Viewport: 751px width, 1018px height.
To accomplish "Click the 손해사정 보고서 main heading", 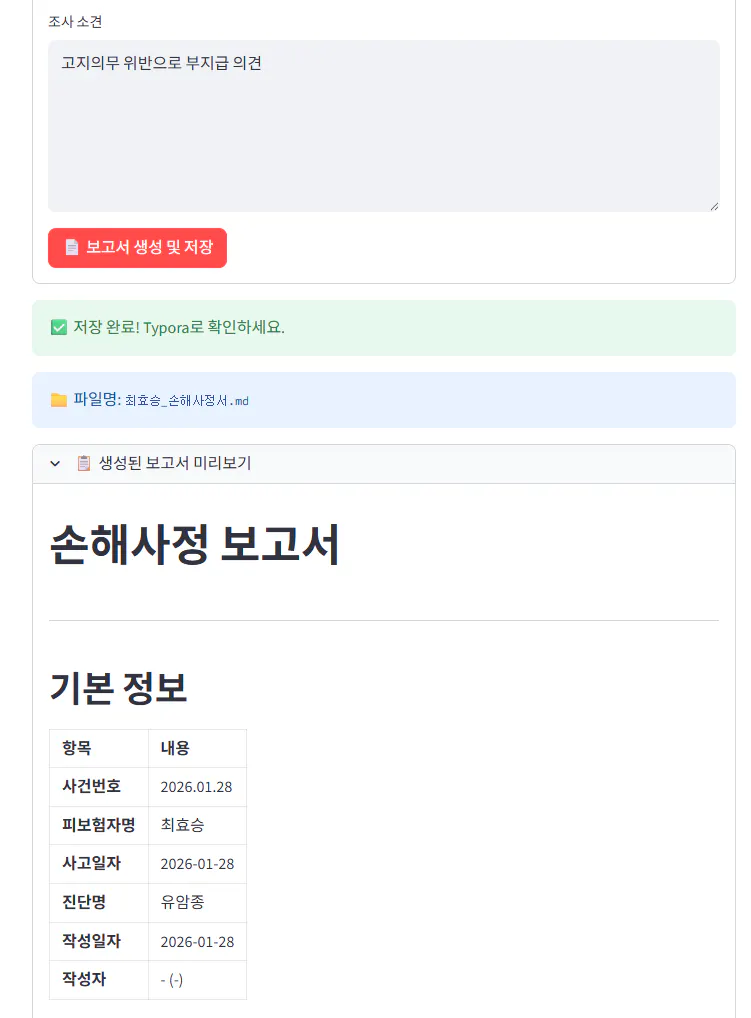I will (195, 546).
